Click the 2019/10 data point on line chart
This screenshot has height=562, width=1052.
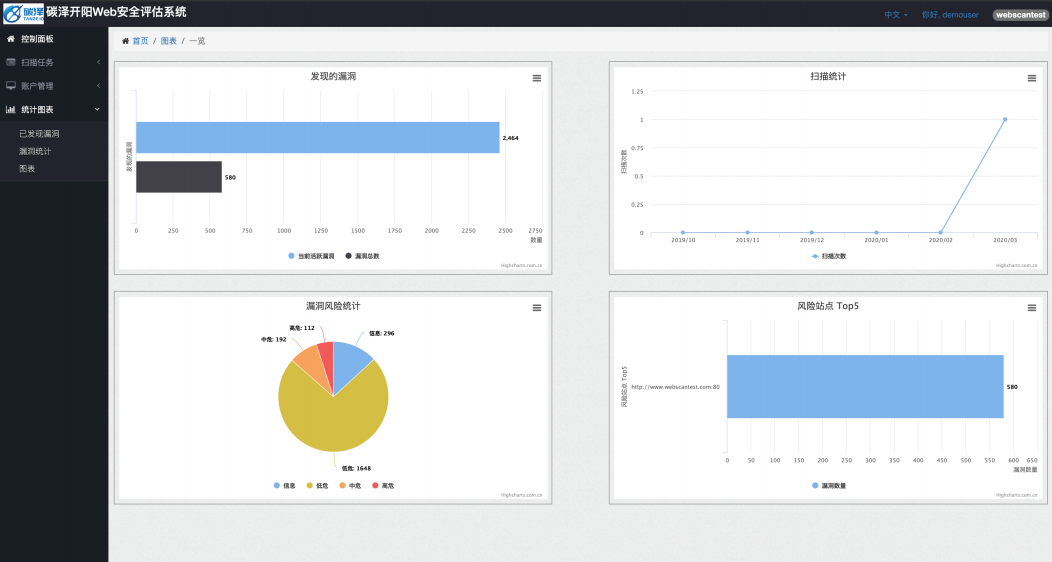point(683,233)
